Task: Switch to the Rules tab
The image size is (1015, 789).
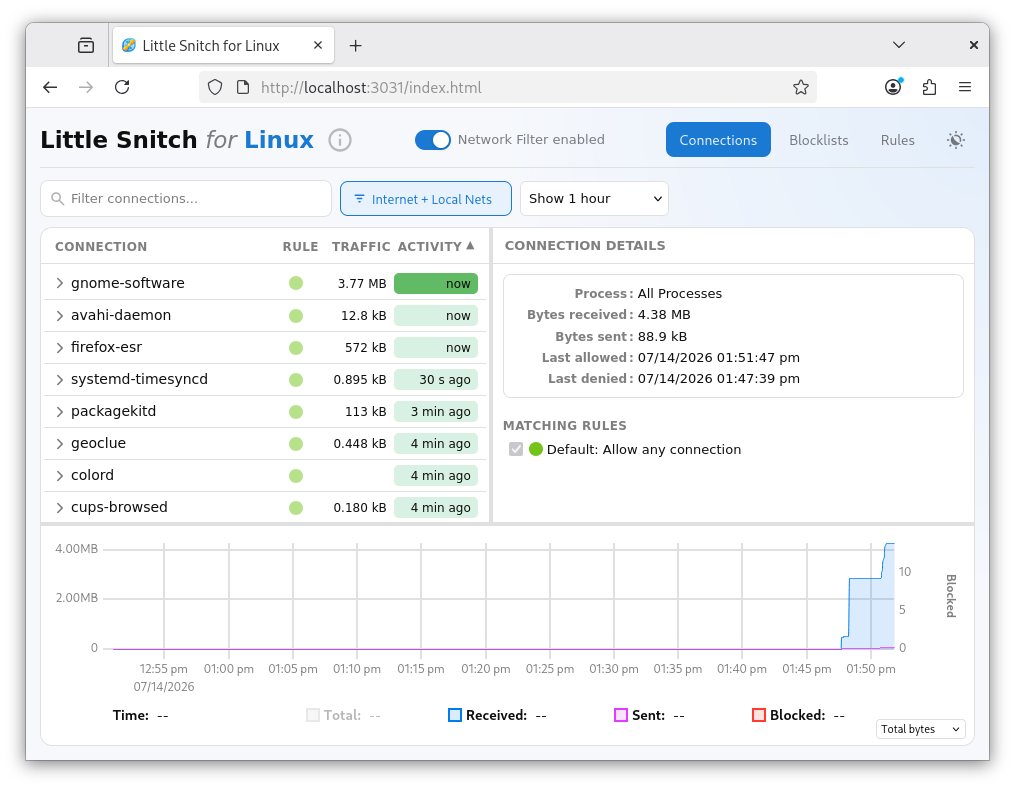Action: click(x=897, y=140)
